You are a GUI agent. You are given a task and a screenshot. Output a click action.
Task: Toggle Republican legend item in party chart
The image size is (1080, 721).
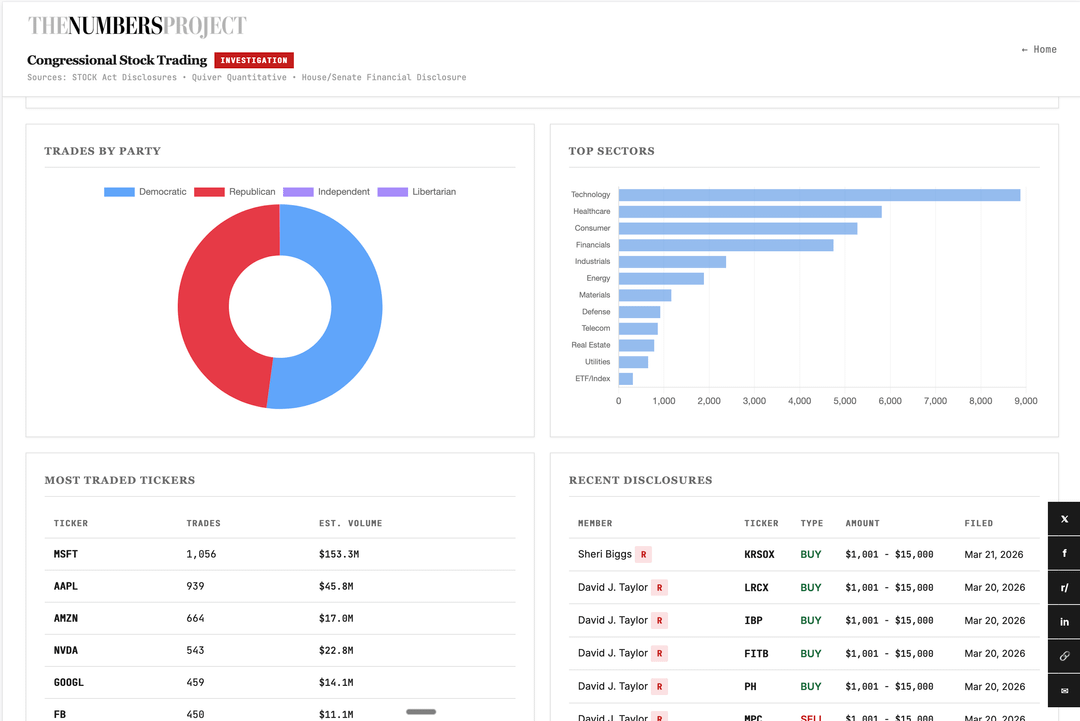click(235, 192)
